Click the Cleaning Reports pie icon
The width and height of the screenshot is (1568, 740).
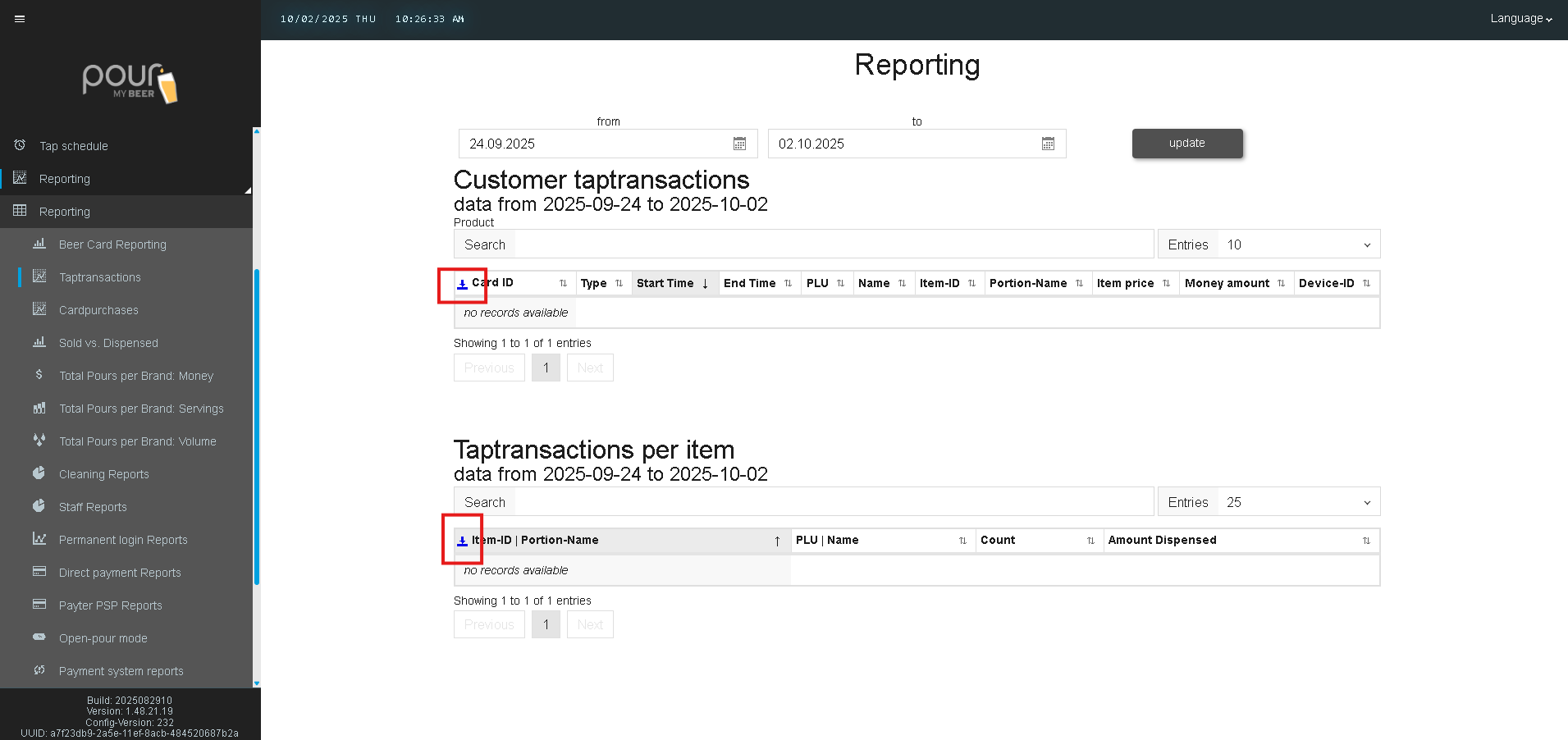(39, 473)
